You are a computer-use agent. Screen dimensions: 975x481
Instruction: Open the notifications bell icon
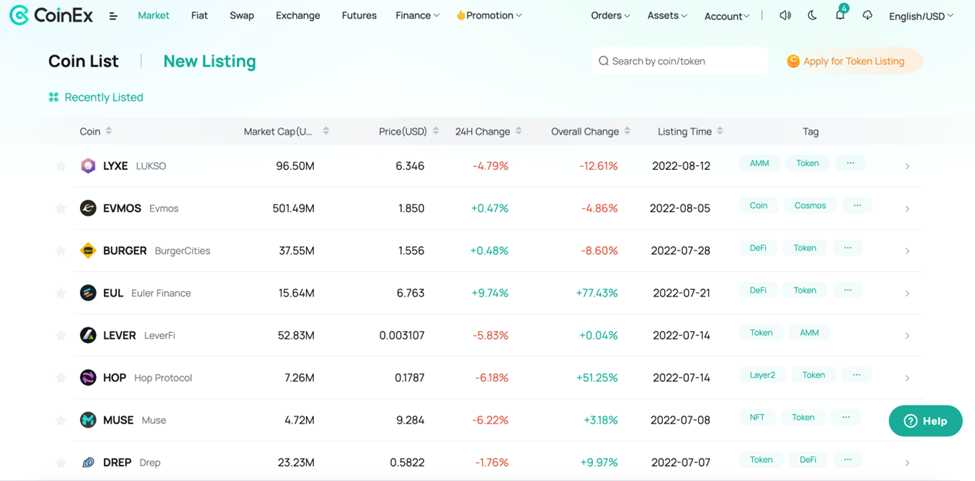[x=840, y=15]
